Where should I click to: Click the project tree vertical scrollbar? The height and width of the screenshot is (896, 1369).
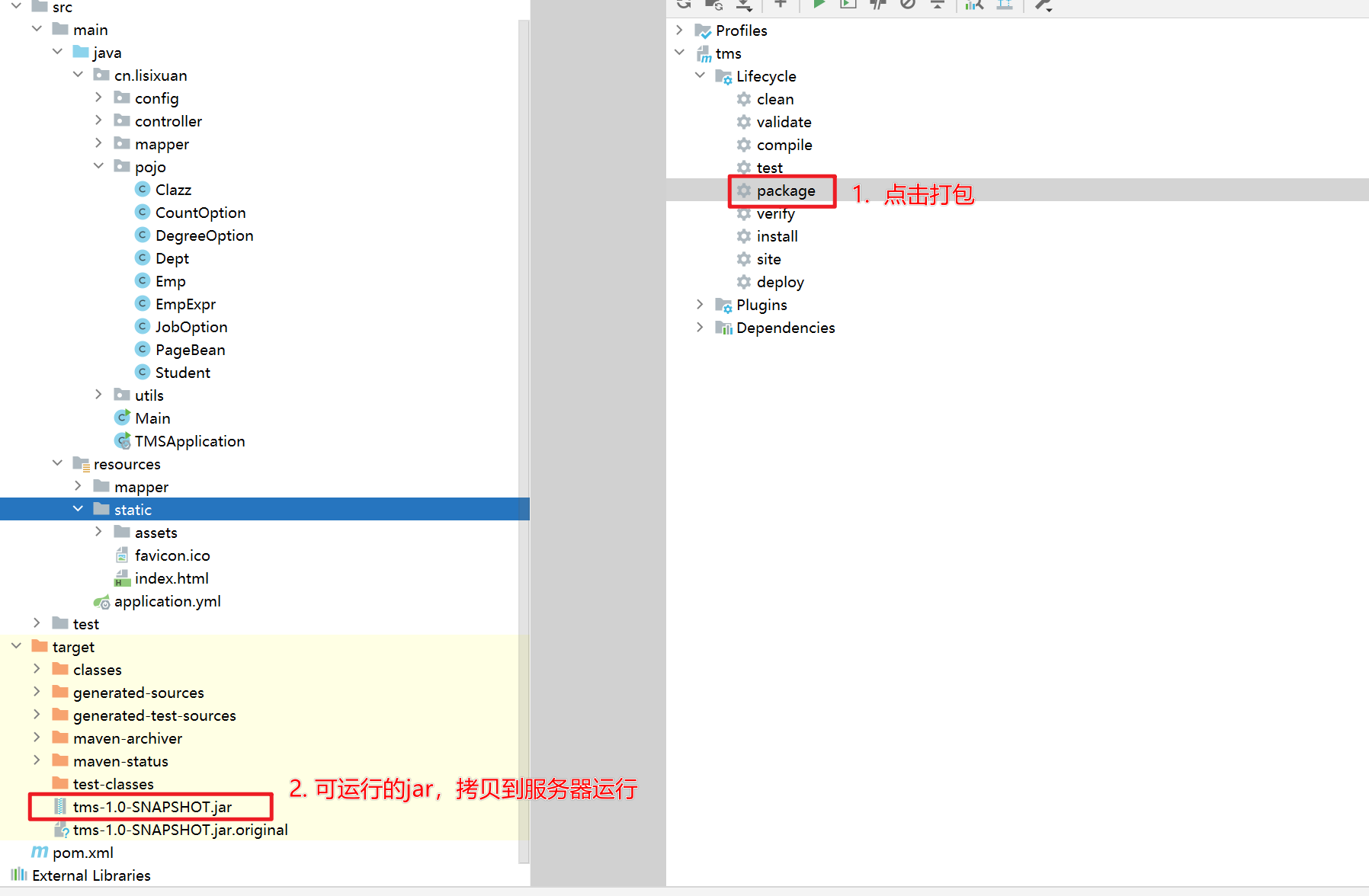[x=524, y=381]
